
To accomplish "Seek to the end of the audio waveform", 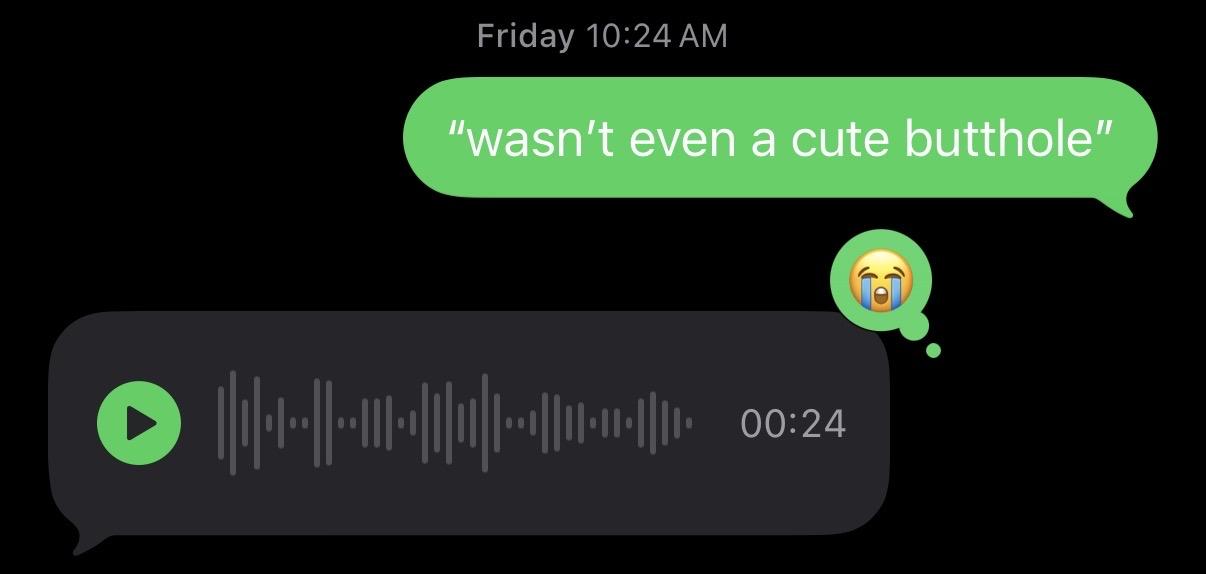I will click(x=688, y=423).
